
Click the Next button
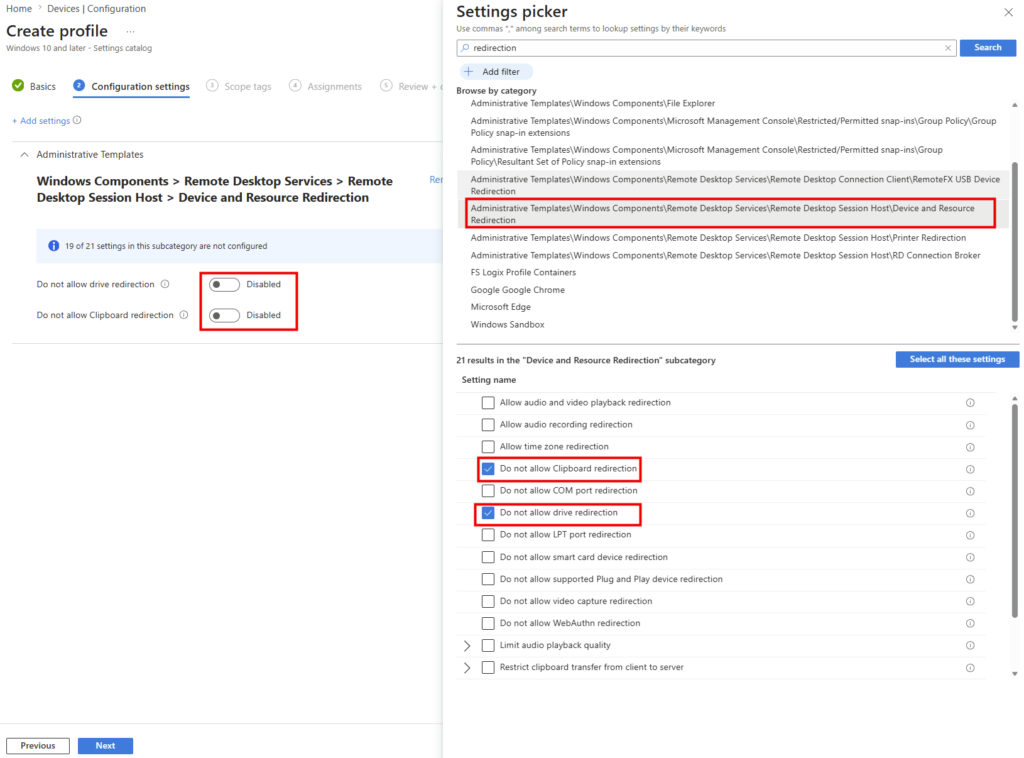pos(105,746)
